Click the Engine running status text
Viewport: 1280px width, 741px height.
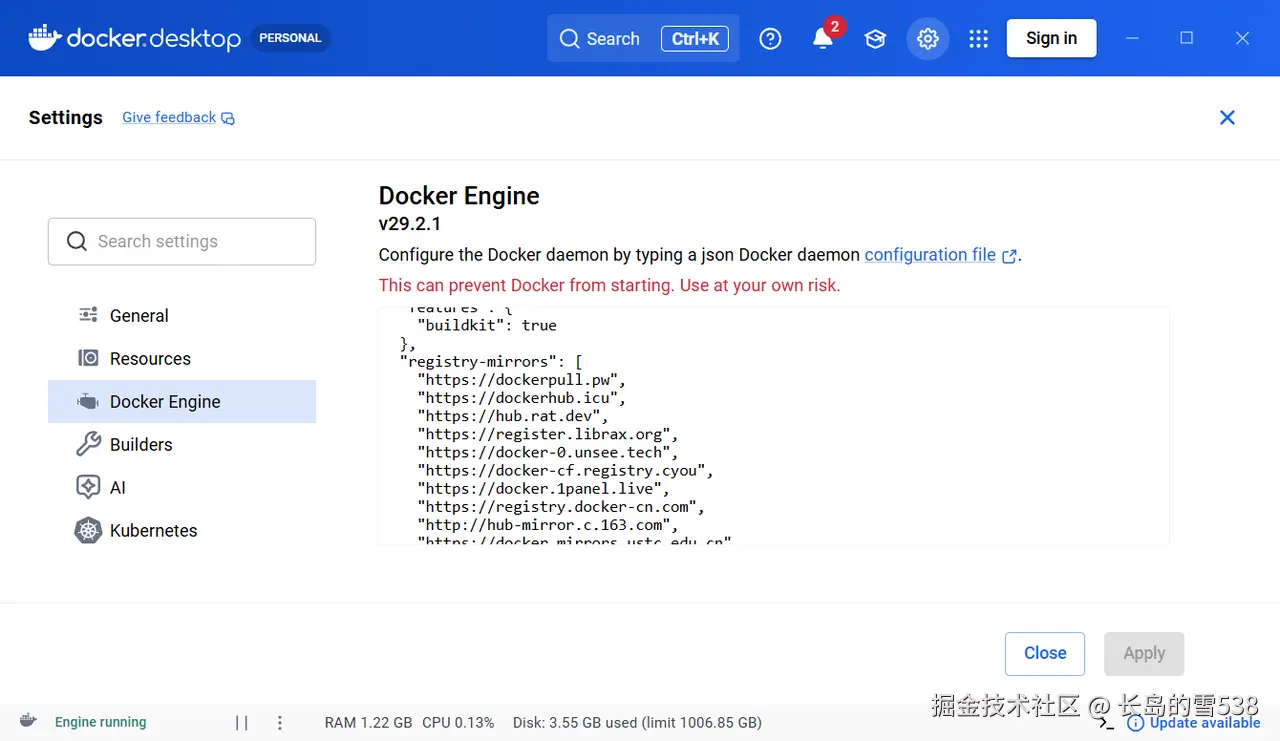point(100,722)
